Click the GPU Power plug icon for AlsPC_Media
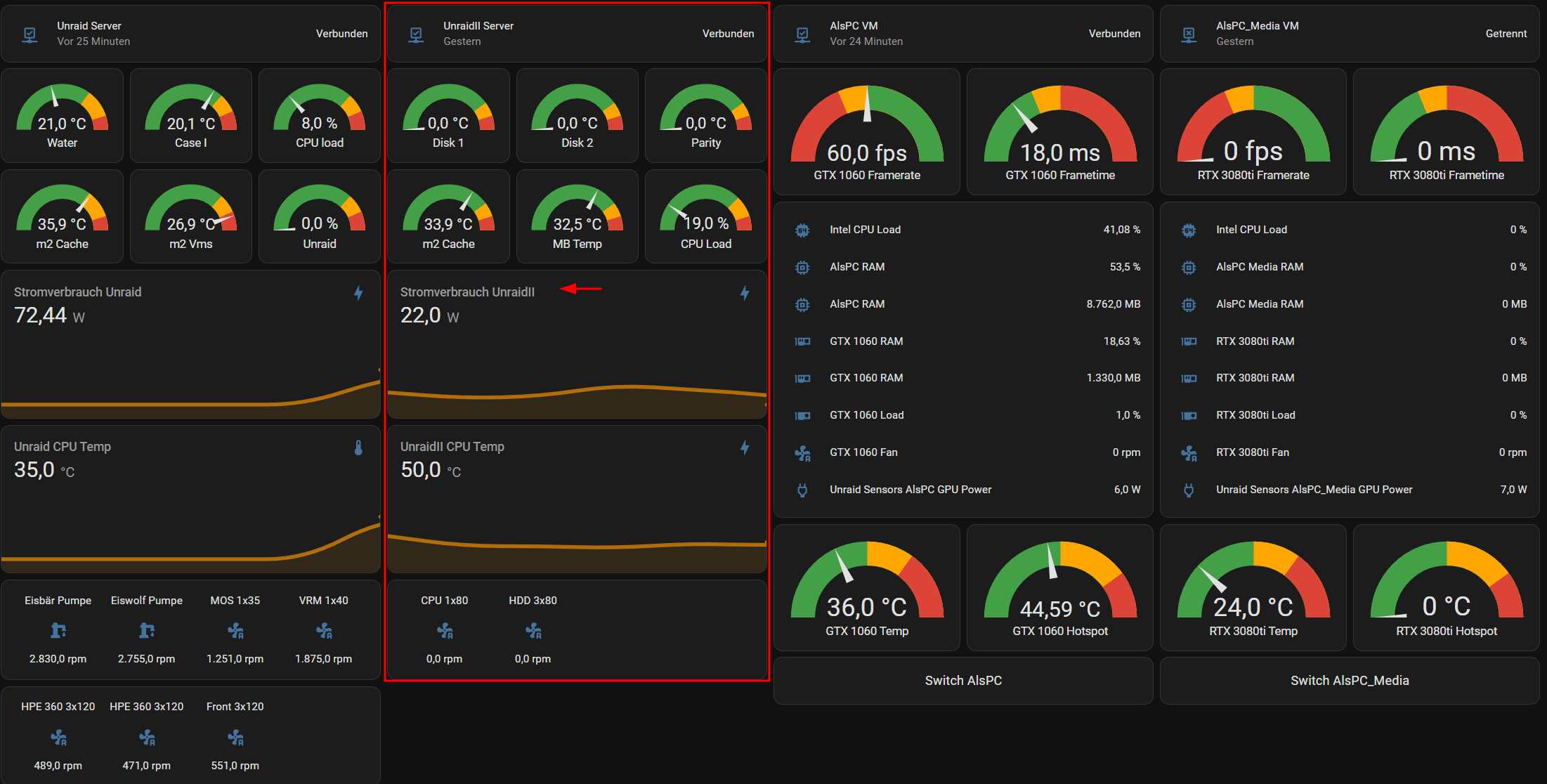The image size is (1547, 784). [x=1189, y=490]
